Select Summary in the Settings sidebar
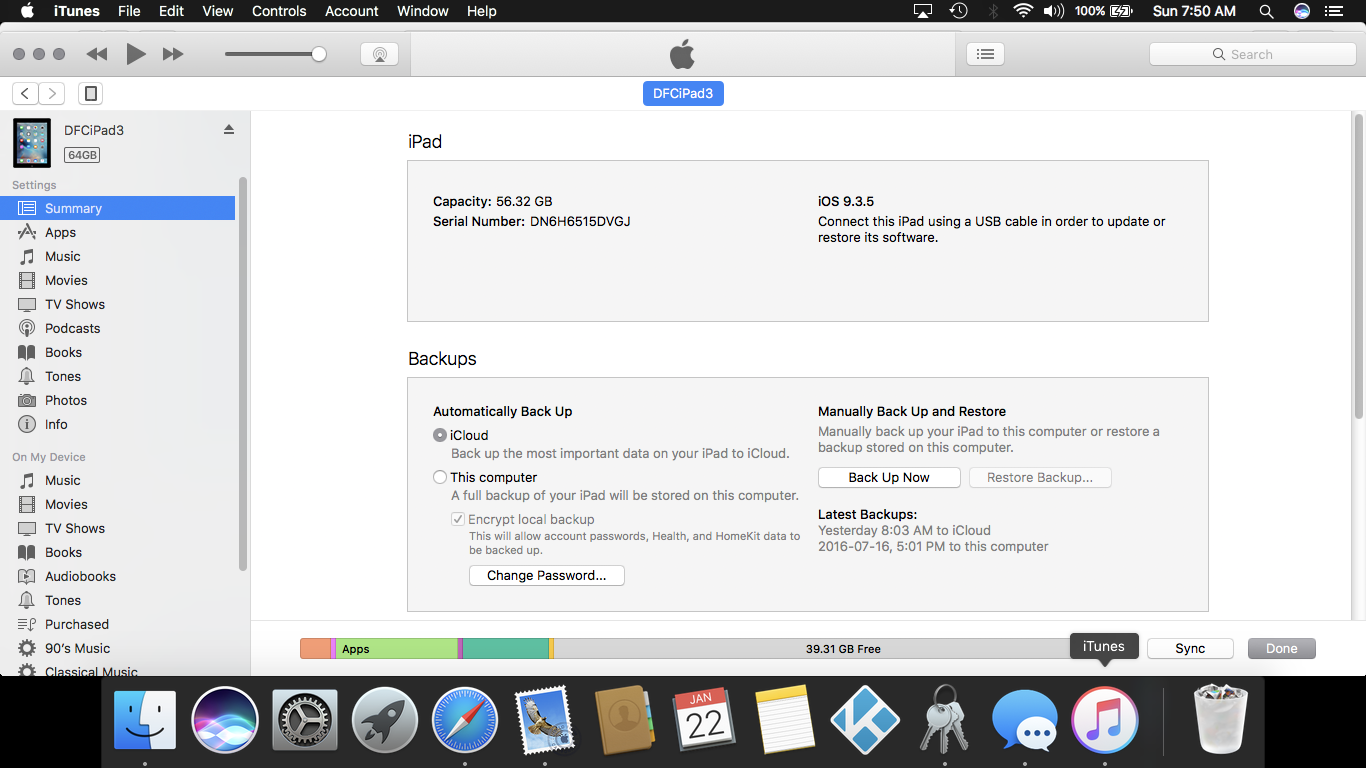 click(117, 208)
